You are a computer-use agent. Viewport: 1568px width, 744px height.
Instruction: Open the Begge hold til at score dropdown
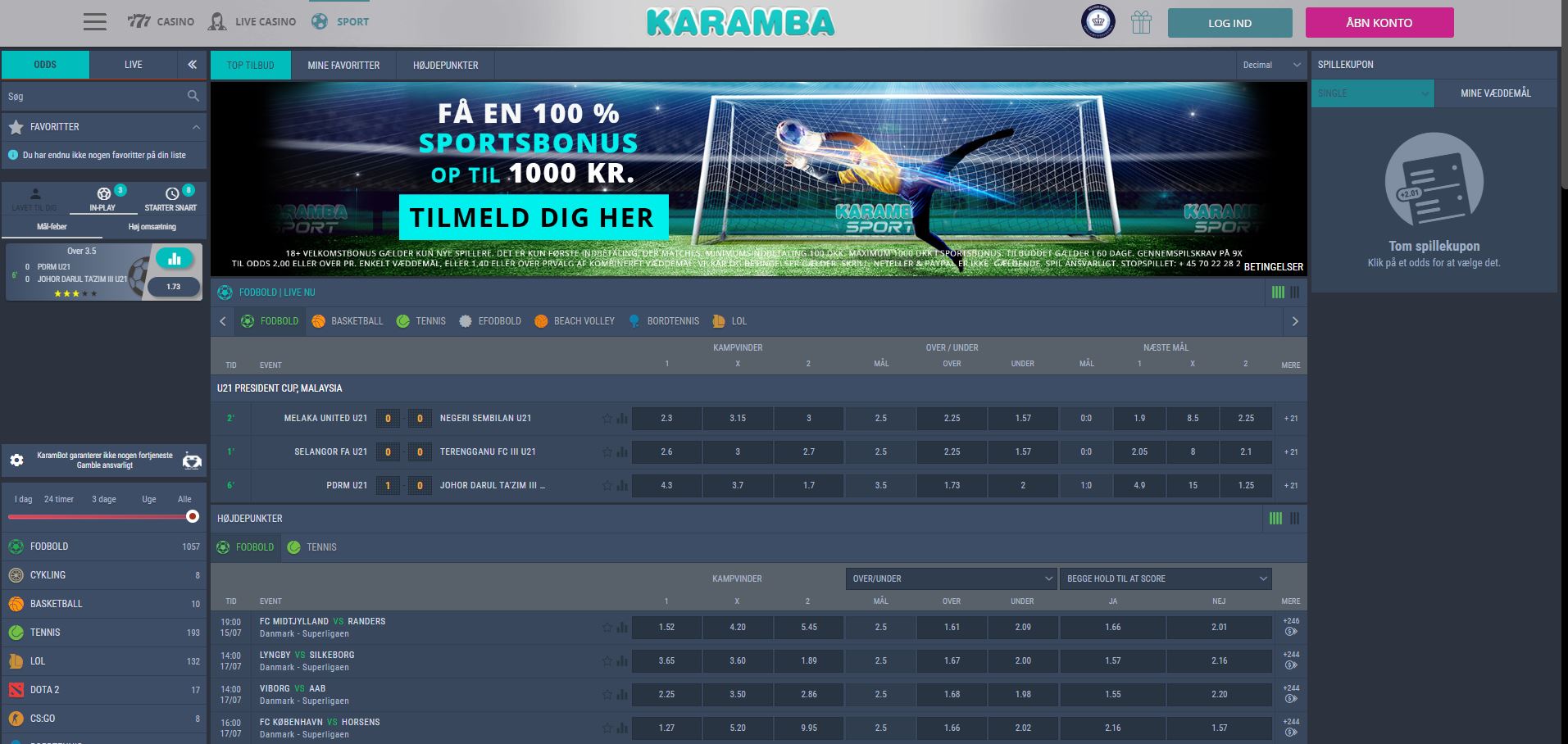1166,578
